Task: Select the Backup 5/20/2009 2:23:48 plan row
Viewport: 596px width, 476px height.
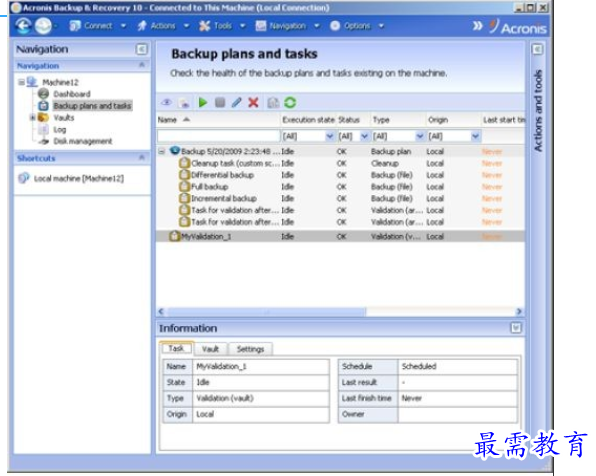Action: 341,151
